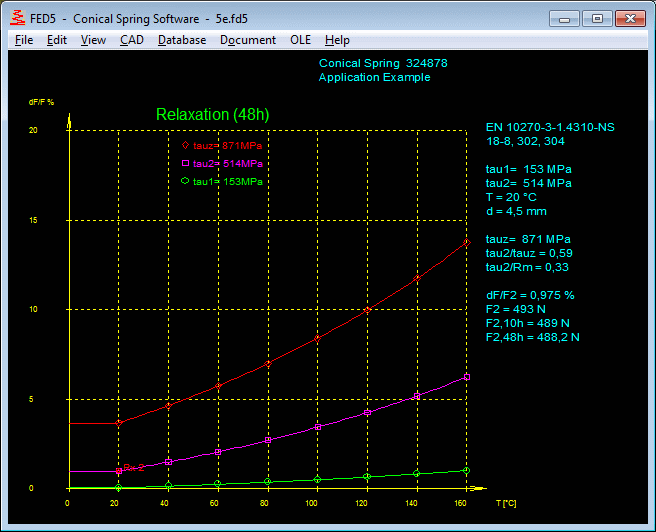The height and width of the screenshot is (532, 656).
Task: Select the last magenta curve data point
Action: [466, 377]
